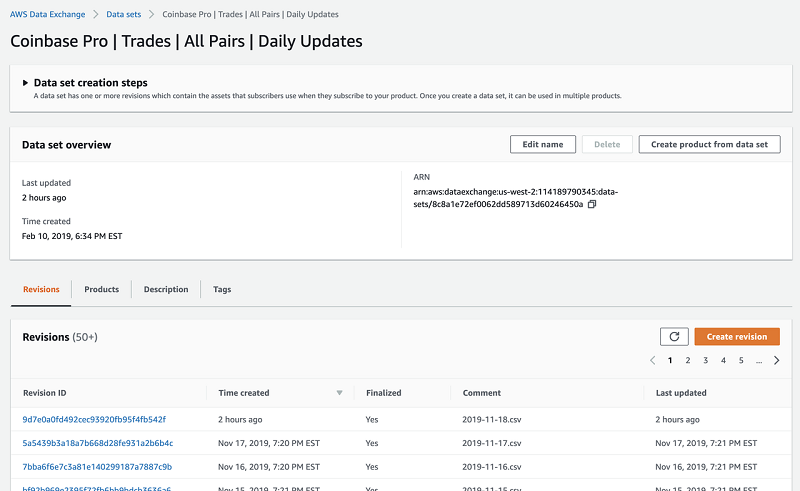Click the 2019-11-18.csv comment cell

point(492,420)
